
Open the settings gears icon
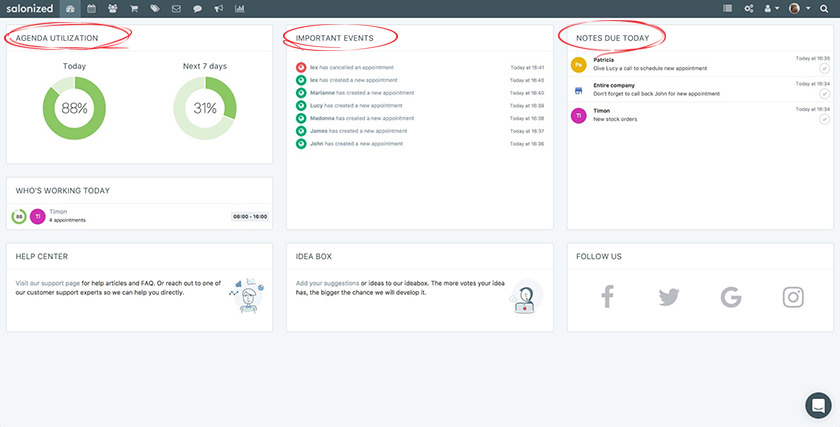coord(749,9)
